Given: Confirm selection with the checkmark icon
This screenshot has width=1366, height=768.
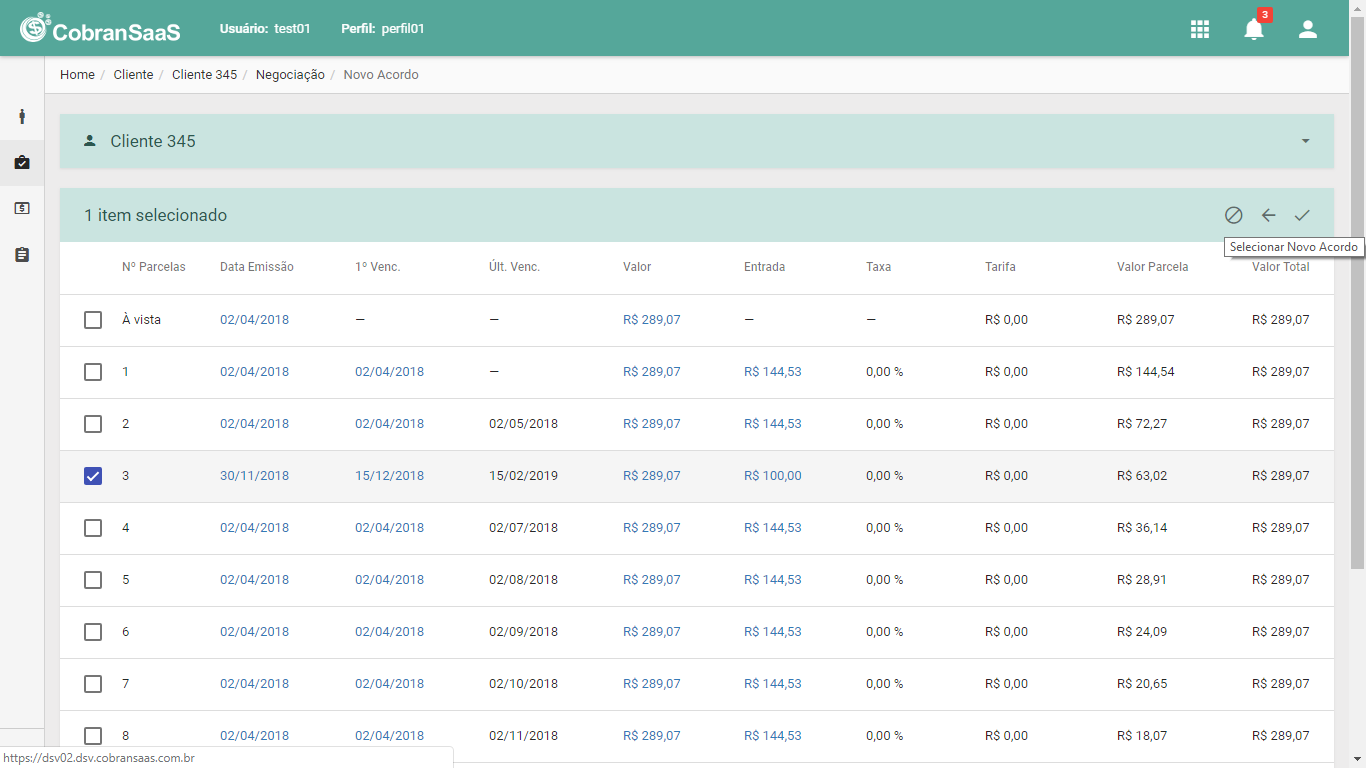Looking at the screenshot, I should [x=1302, y=215].
